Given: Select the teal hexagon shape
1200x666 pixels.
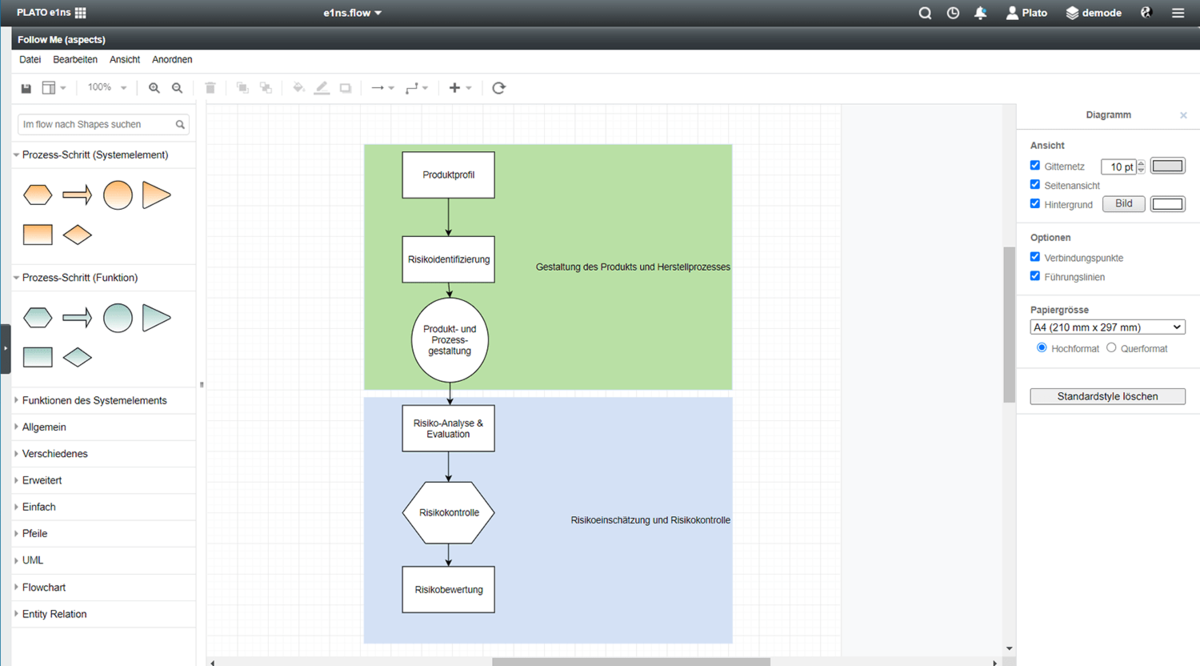Looking at the screenshot, I should 38,318.
